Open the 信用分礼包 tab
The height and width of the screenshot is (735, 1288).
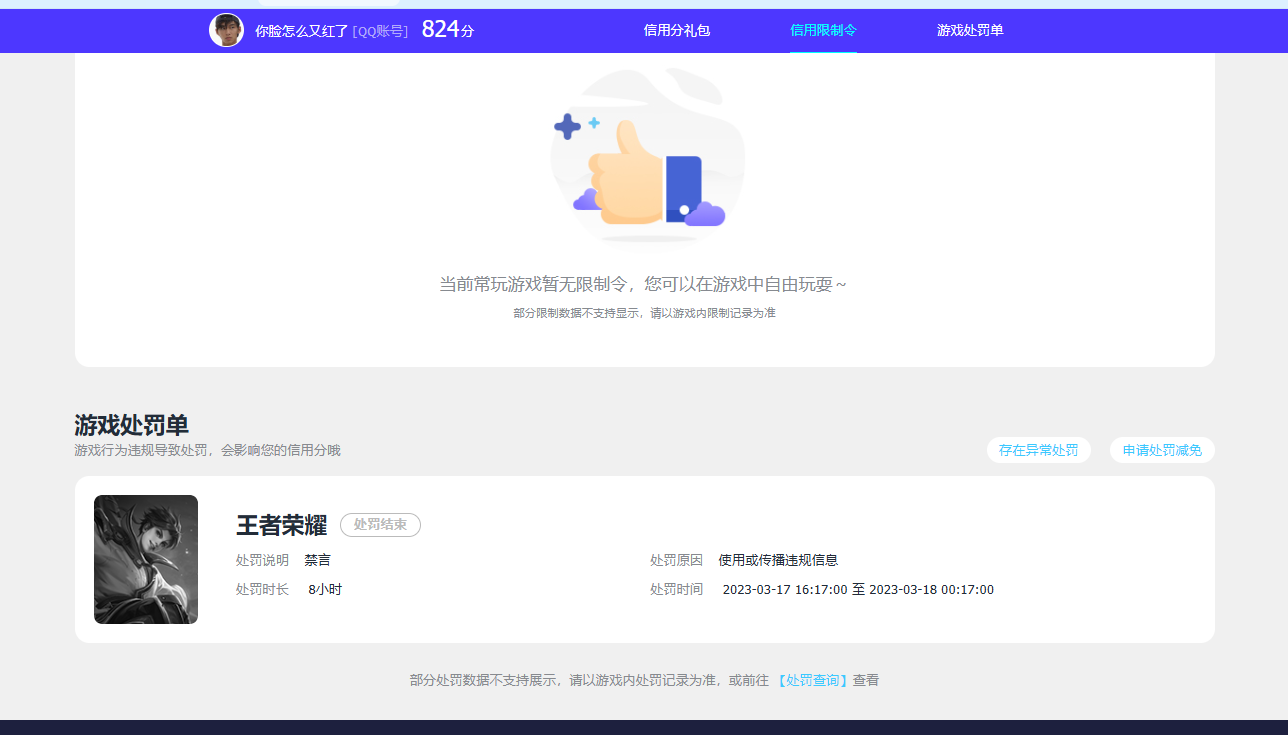[x=677, y=30]
